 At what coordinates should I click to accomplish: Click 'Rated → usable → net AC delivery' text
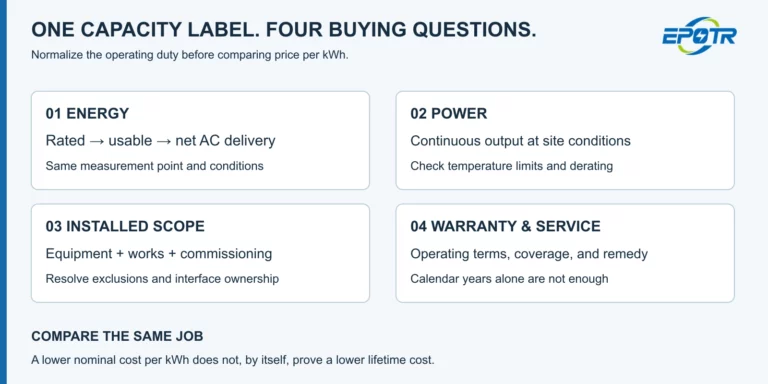pyautogui.click(x=161, y=141)
